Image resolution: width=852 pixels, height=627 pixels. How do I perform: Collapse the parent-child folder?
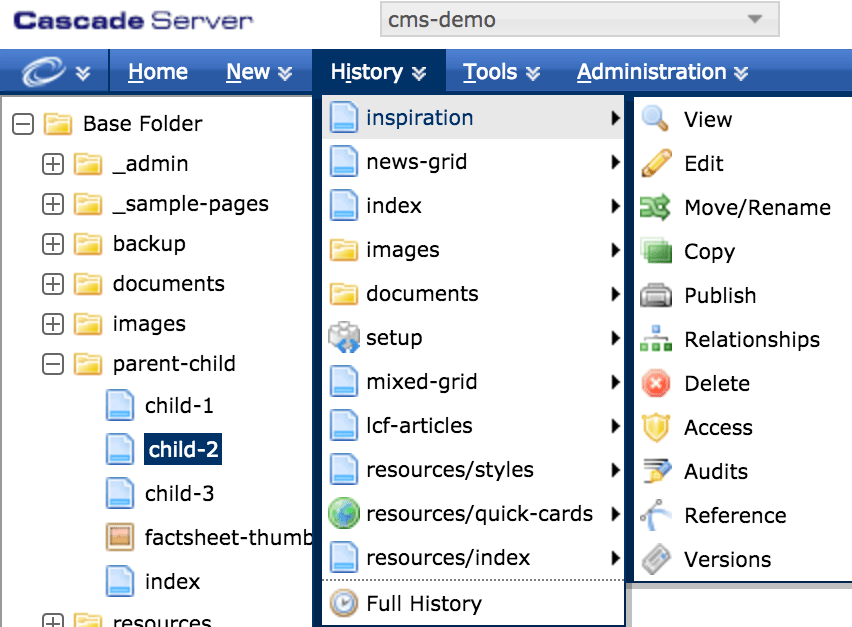point(53,364)
